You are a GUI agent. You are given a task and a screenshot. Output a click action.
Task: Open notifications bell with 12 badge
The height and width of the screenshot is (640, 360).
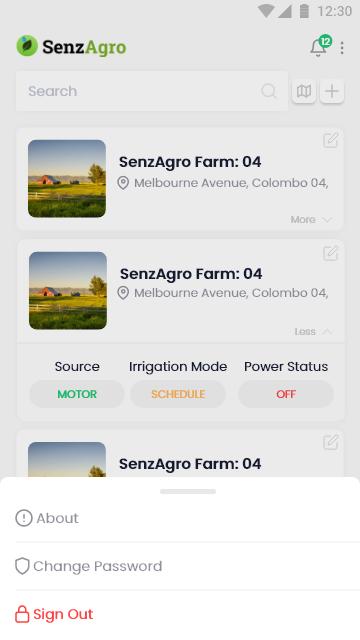(x=320, y=46)
